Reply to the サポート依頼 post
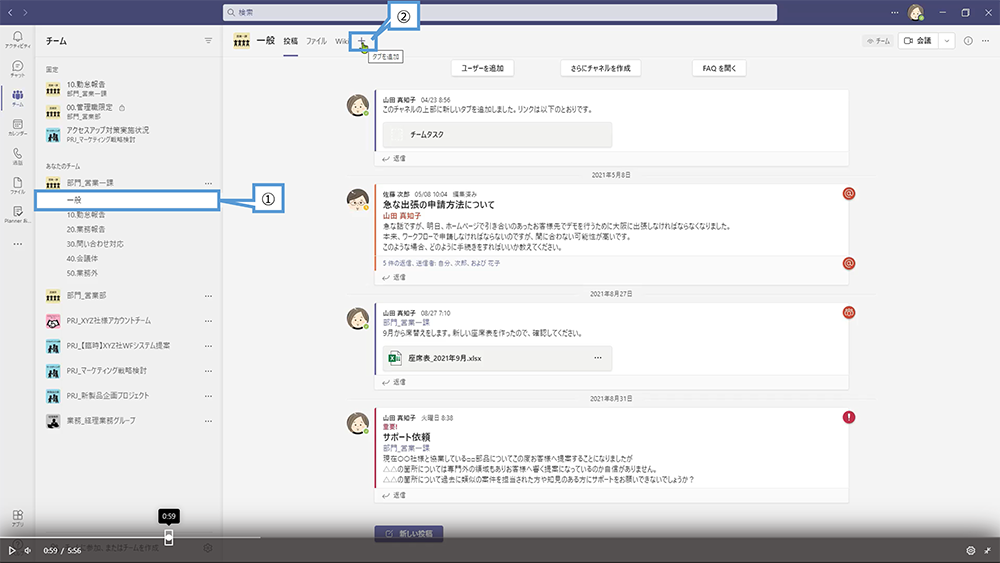Screen dimensions: 1000x563 (394, 495)
